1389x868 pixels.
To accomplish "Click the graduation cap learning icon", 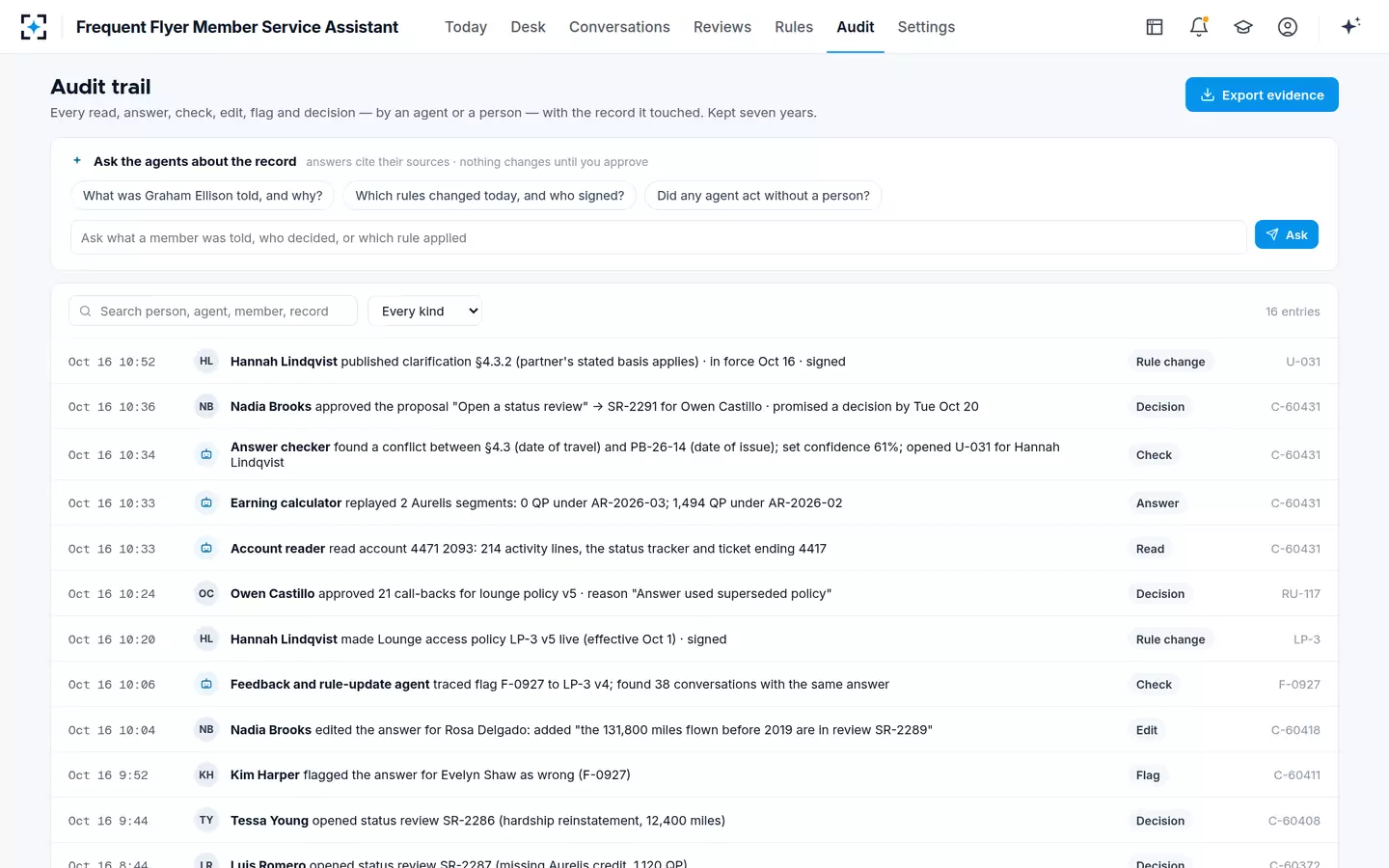I will coord(1243,27).
